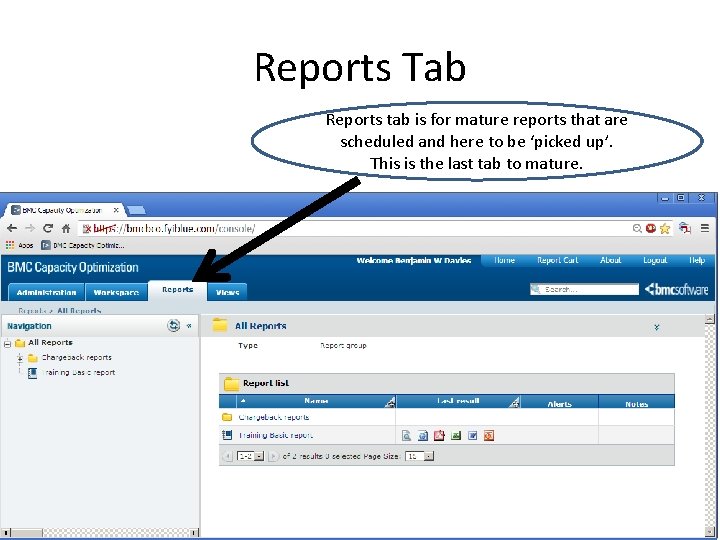Collapse the Navigation panel with double-chevron
Image resolution: width=720 pixels, height=540 pixels.
(x=189, y=326)
